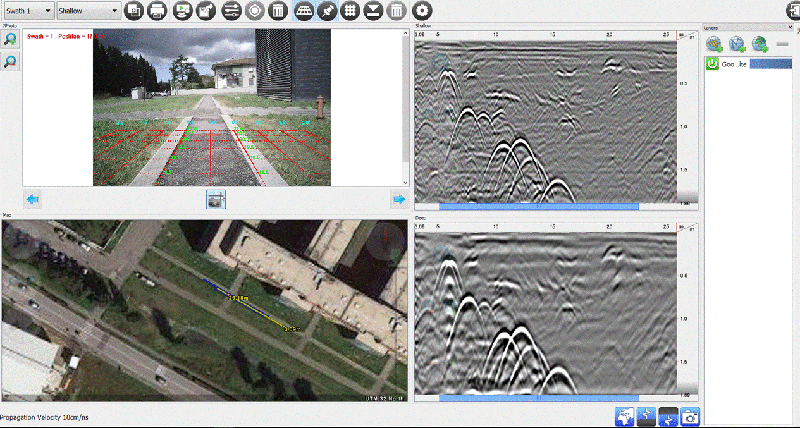Go to next photo with right arrow
Viewport: 800px width, 428px height.
click(398, 200)
